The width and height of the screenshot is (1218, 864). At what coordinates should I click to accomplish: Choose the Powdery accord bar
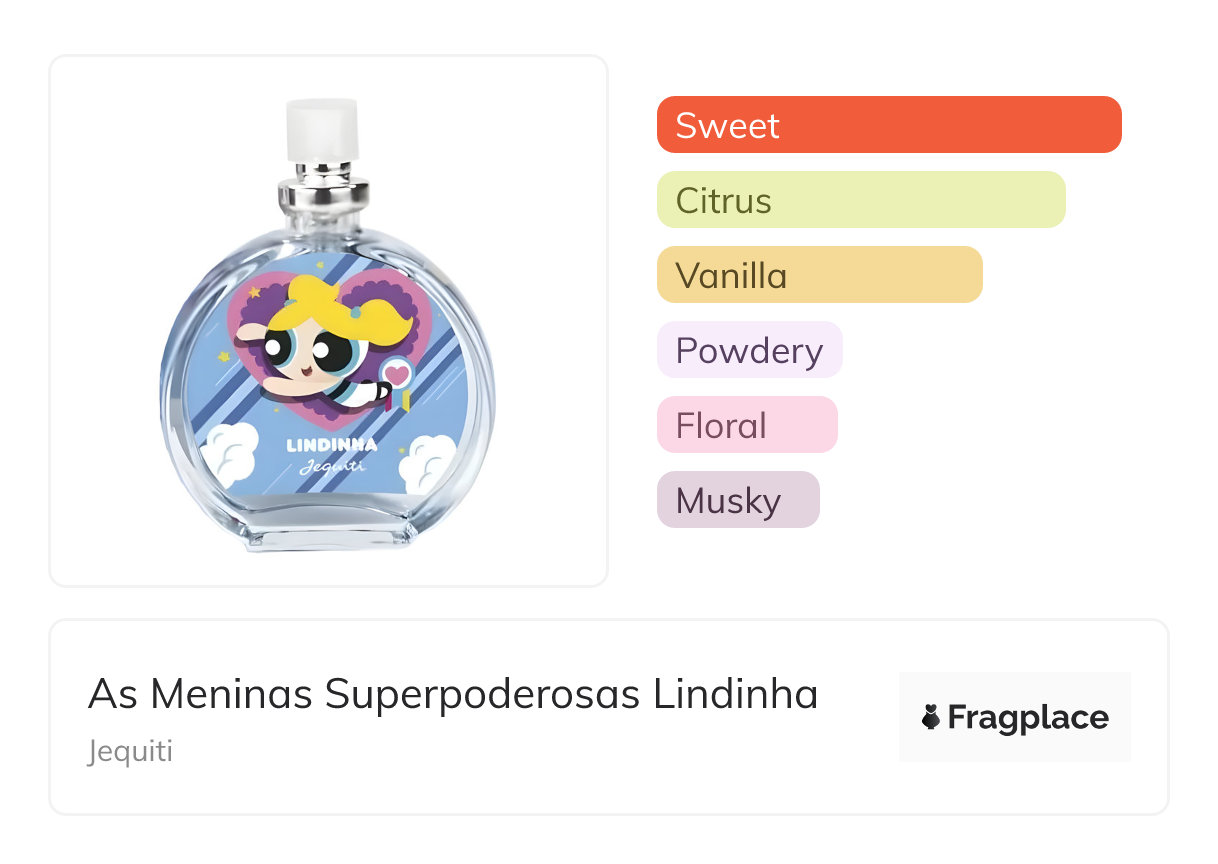pyautogui.click(x=749, y=350)
